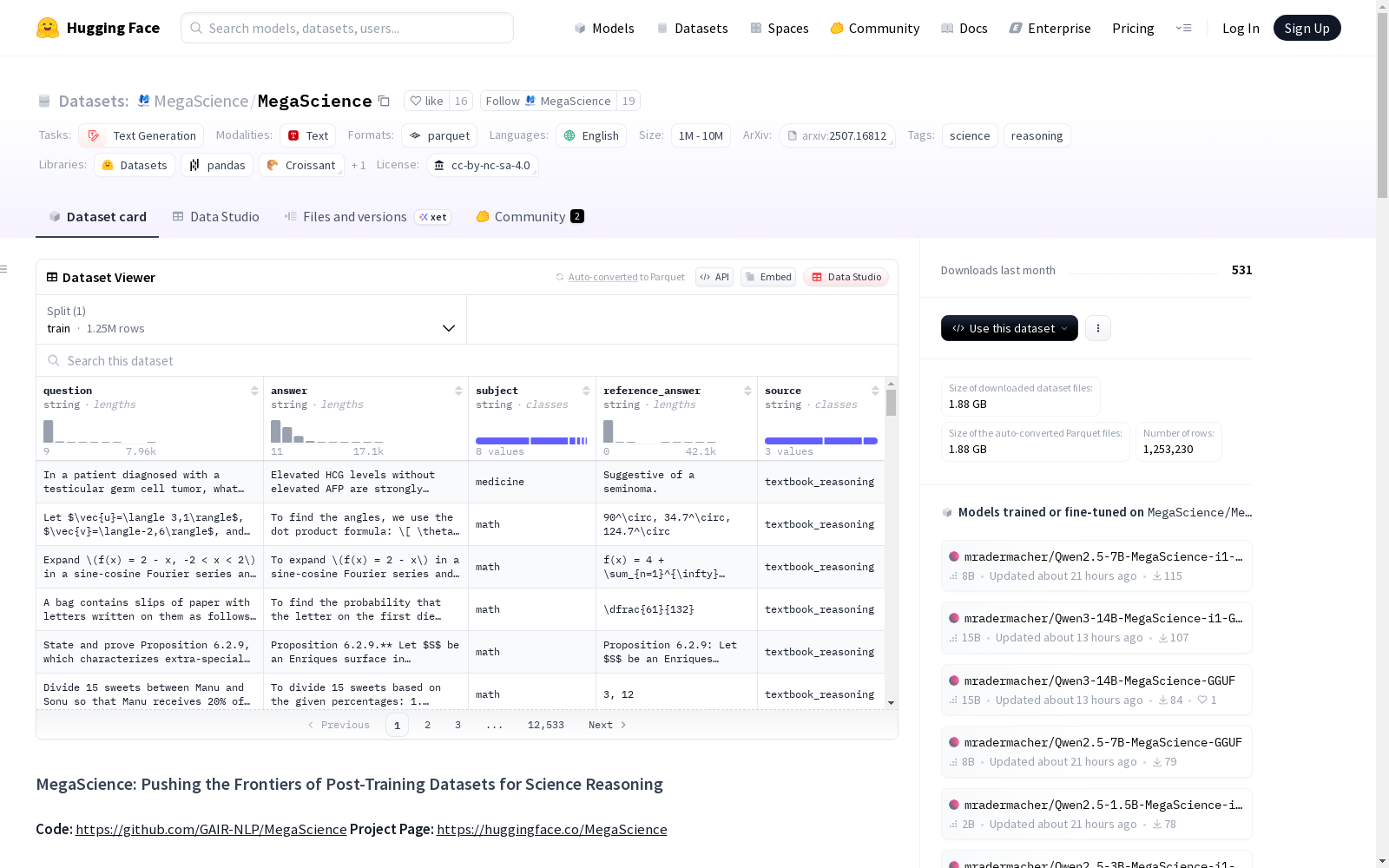This screenshot has width=1389, height=868.
Task: Click the MegaScience organization avatar icon
Action: tap(144, 101)
